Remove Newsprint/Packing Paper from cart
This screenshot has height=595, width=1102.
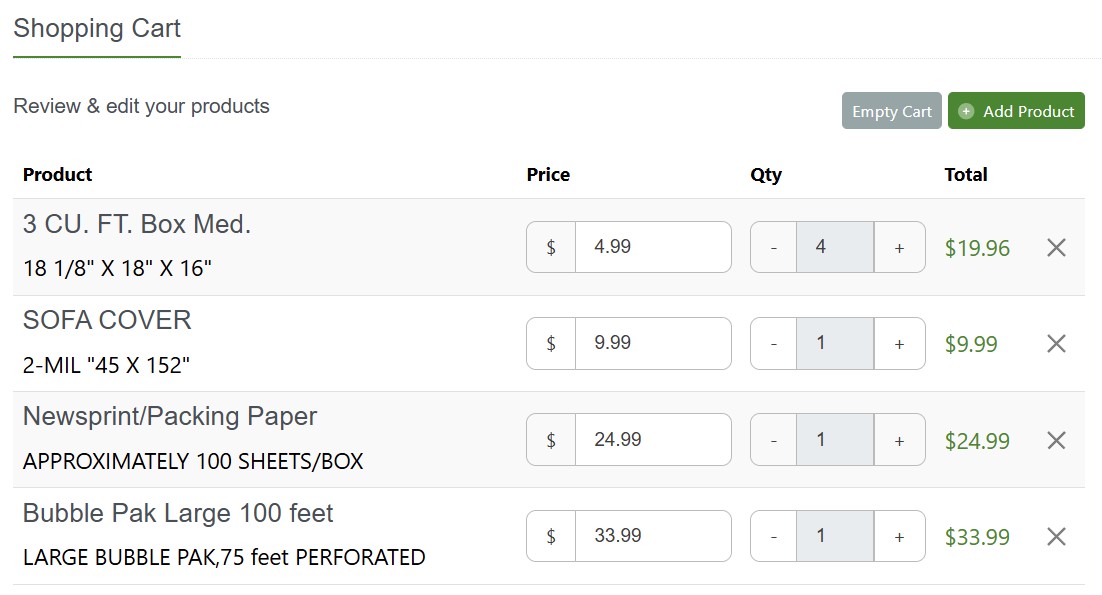click(1056, 440)
